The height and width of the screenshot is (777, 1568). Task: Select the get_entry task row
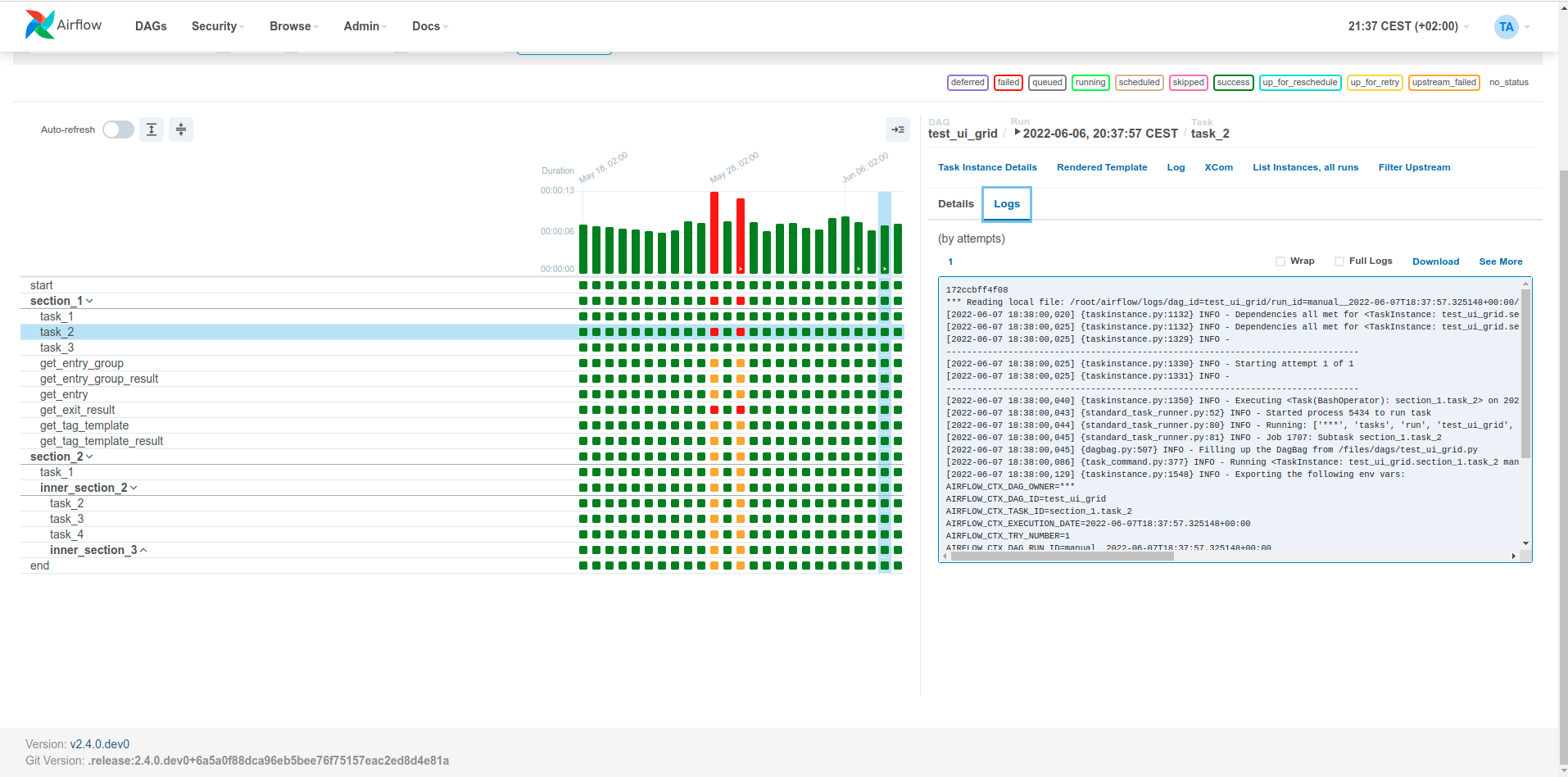point(462,394)
